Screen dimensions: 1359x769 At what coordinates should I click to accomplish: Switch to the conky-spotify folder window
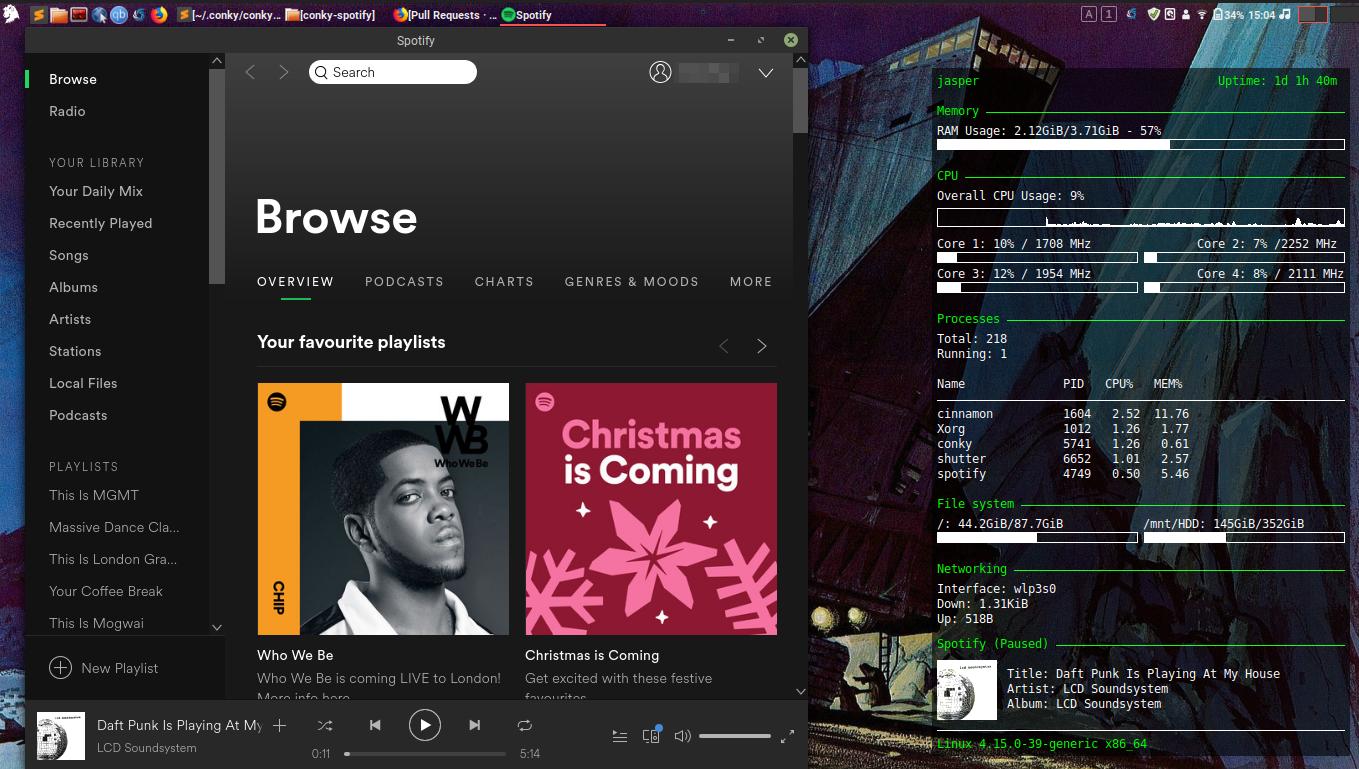click(x=331, y=15)
